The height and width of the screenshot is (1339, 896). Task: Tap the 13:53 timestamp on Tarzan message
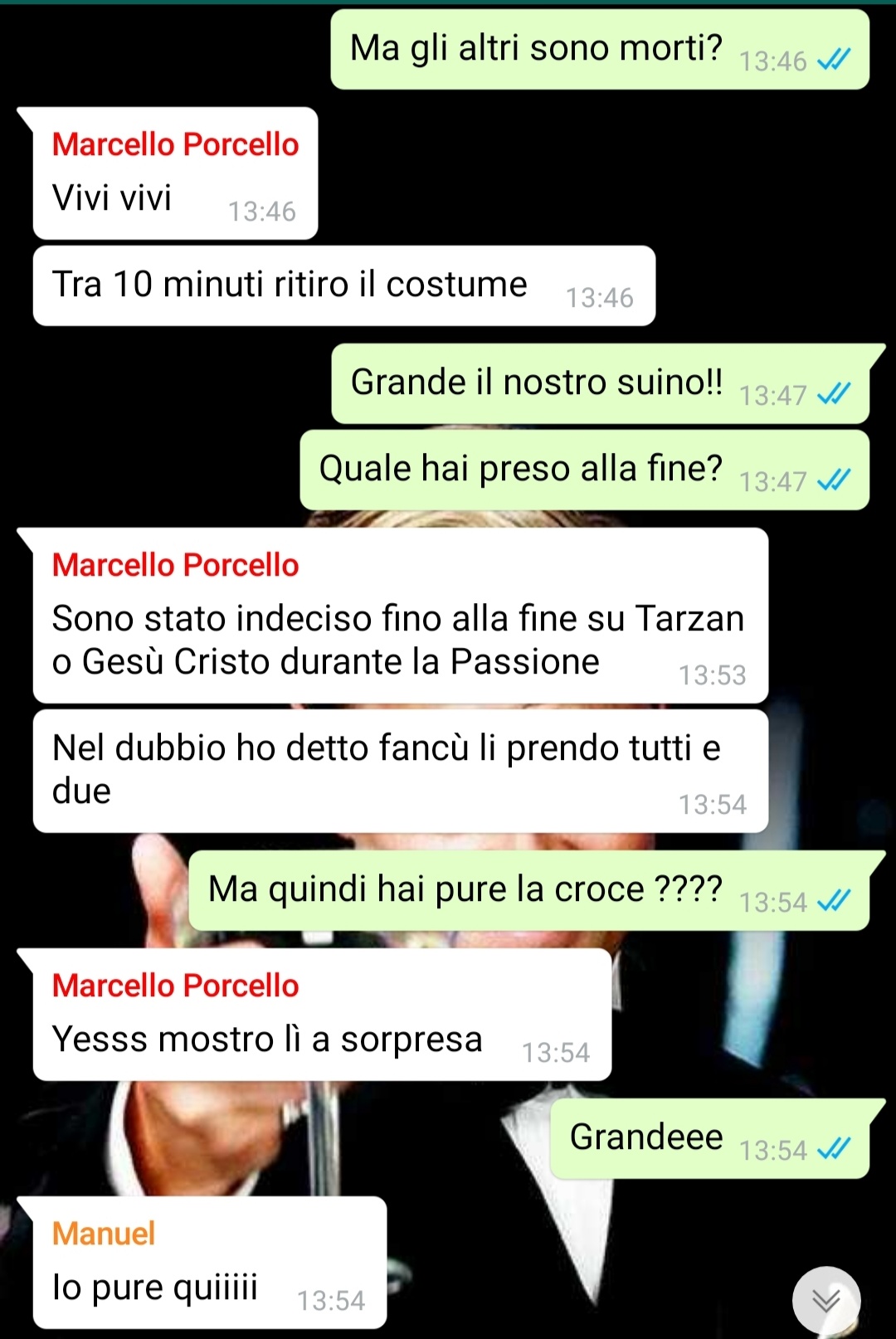click(713, 675)
